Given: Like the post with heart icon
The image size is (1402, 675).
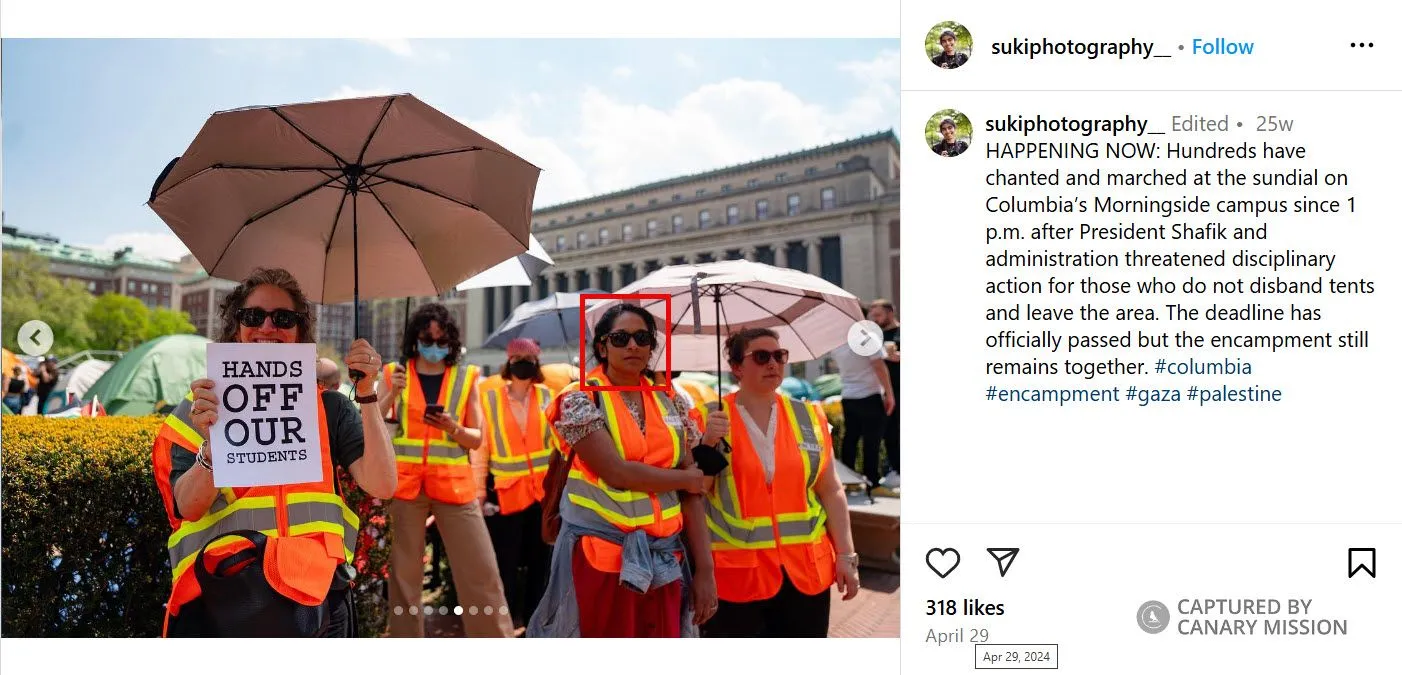Looking at the screenshot, I should click(942, 563).
